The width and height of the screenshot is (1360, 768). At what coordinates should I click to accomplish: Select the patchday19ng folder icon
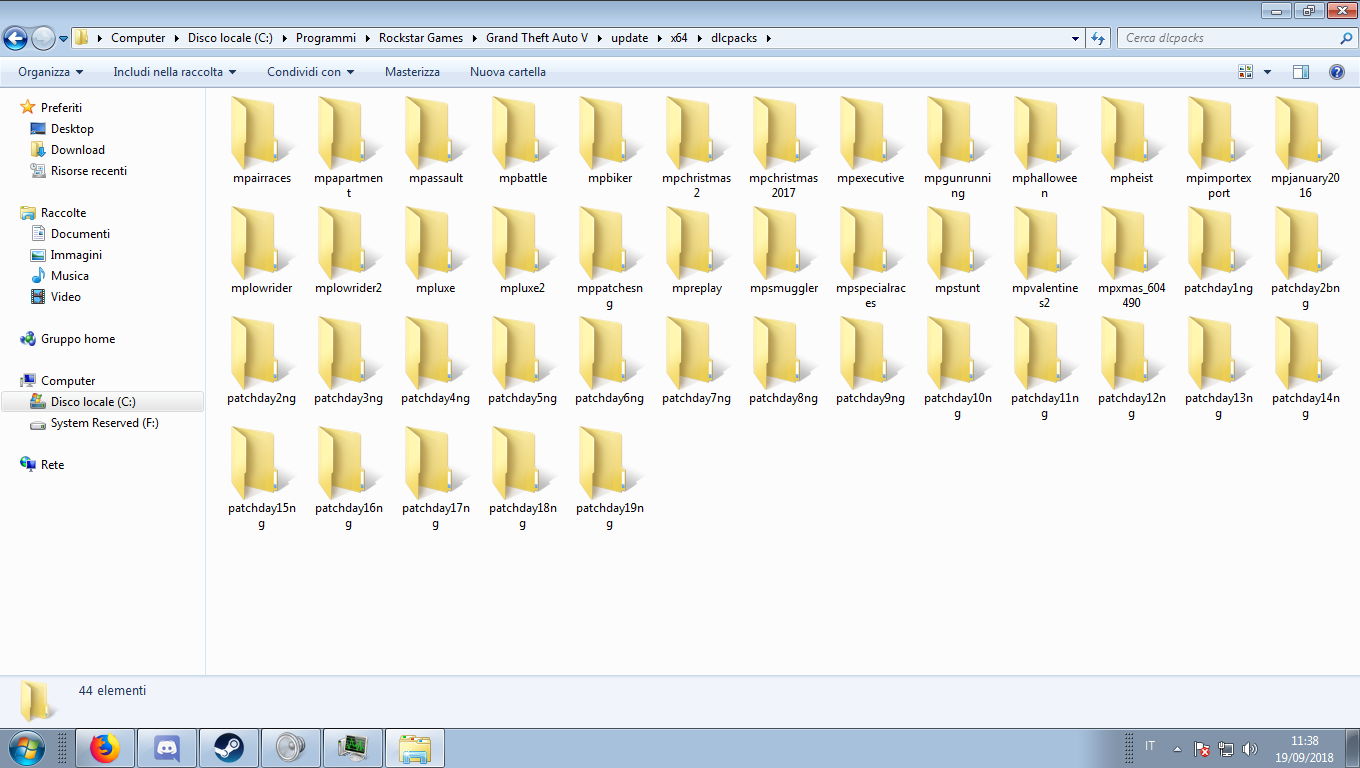click(609, 464)
